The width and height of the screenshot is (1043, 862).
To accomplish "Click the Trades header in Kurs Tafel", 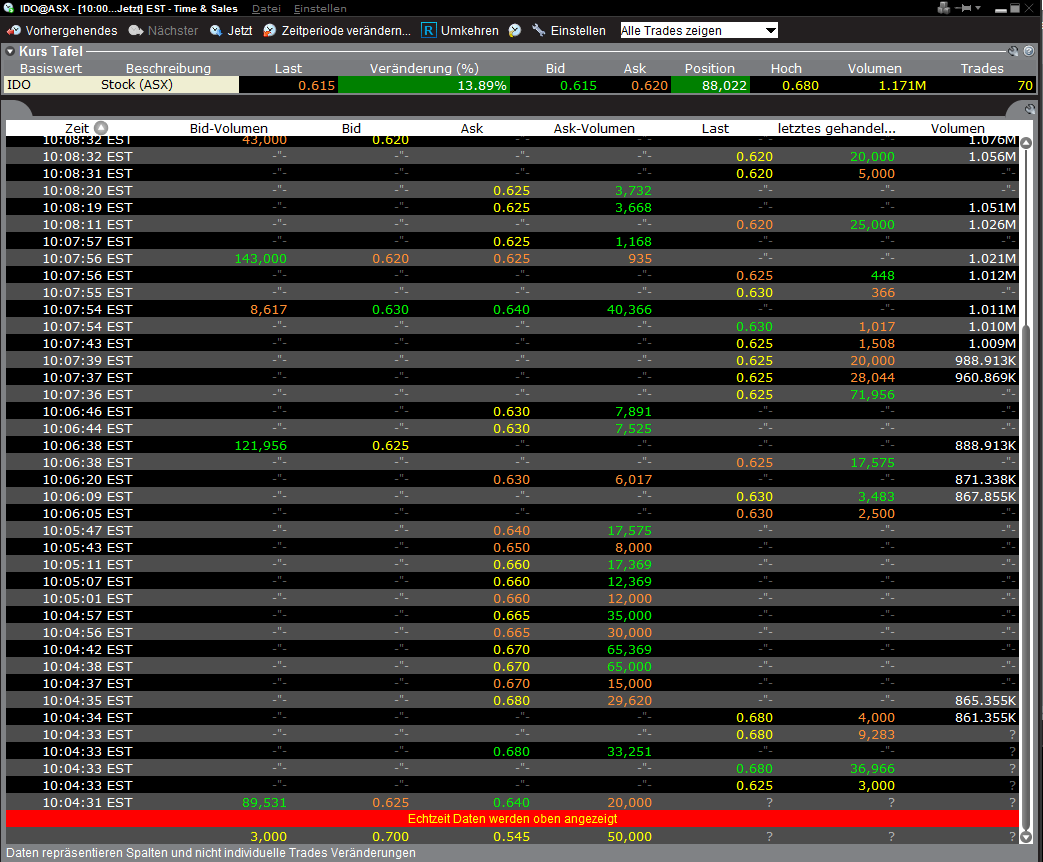I will (982, 69).
